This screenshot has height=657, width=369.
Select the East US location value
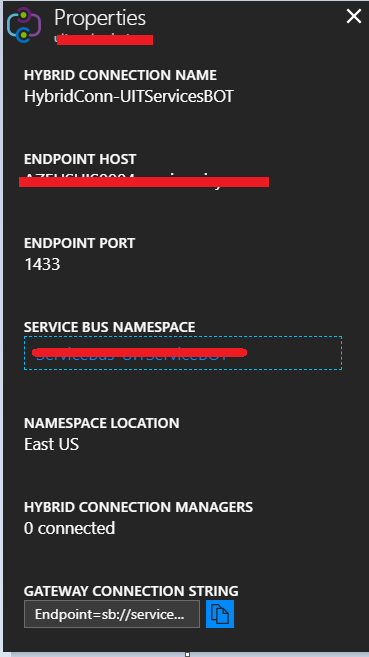pyautogui.click(x=51, y=444)
